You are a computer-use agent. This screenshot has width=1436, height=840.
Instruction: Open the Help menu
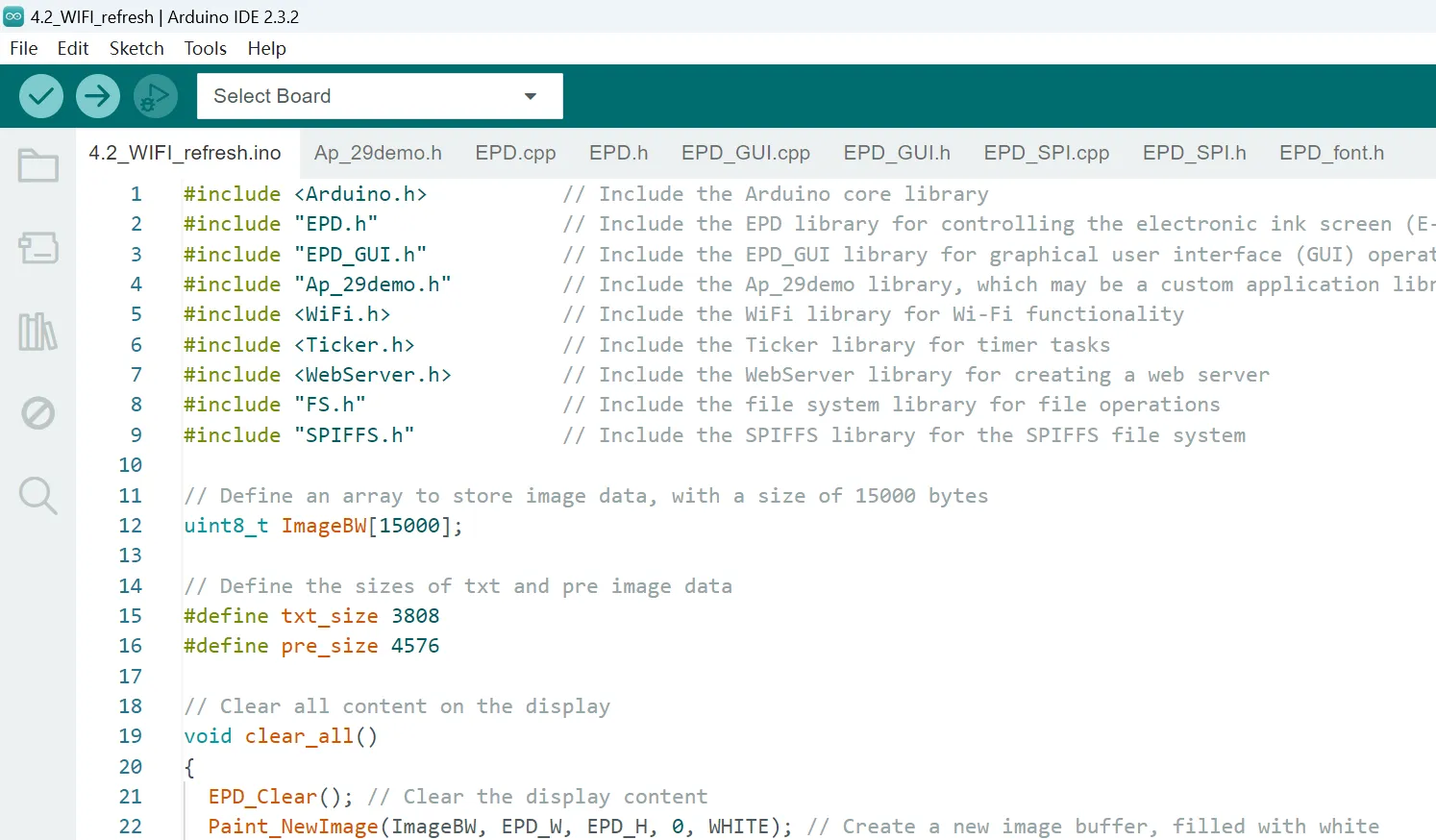[x=266, y=48]
